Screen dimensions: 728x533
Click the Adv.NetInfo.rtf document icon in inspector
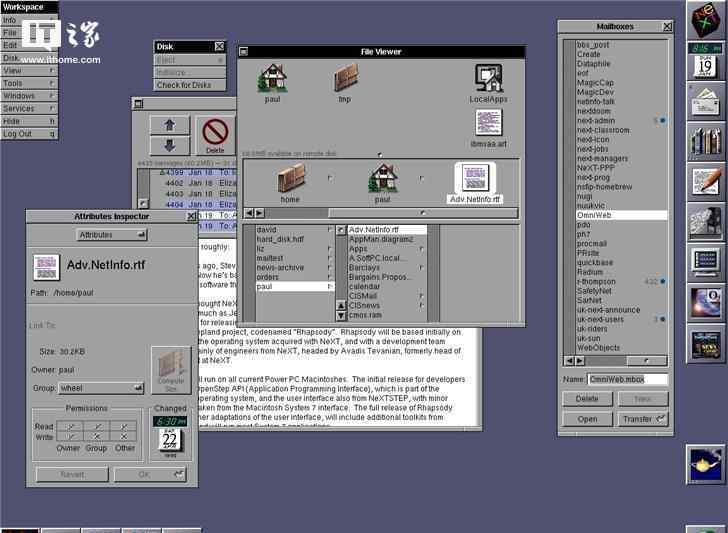(x=46, y=267)
